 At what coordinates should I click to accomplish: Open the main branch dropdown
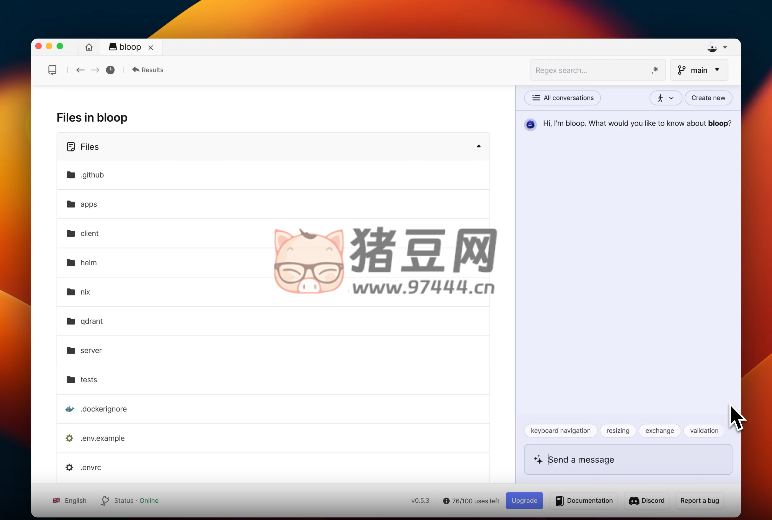pos(698,70)
